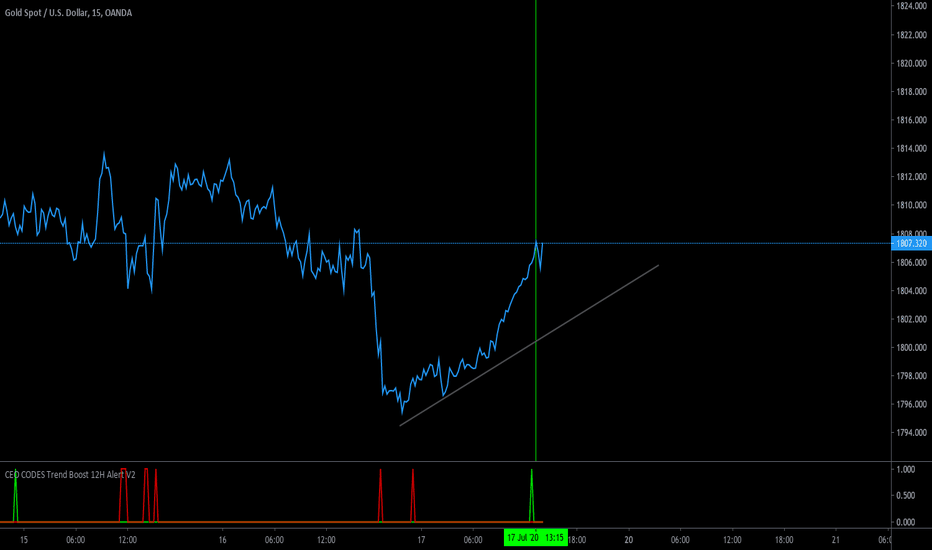The width and height of the screenshot is (932, 550).
Task: Click the 1822.000 price axis label
Action: (912, 34)
